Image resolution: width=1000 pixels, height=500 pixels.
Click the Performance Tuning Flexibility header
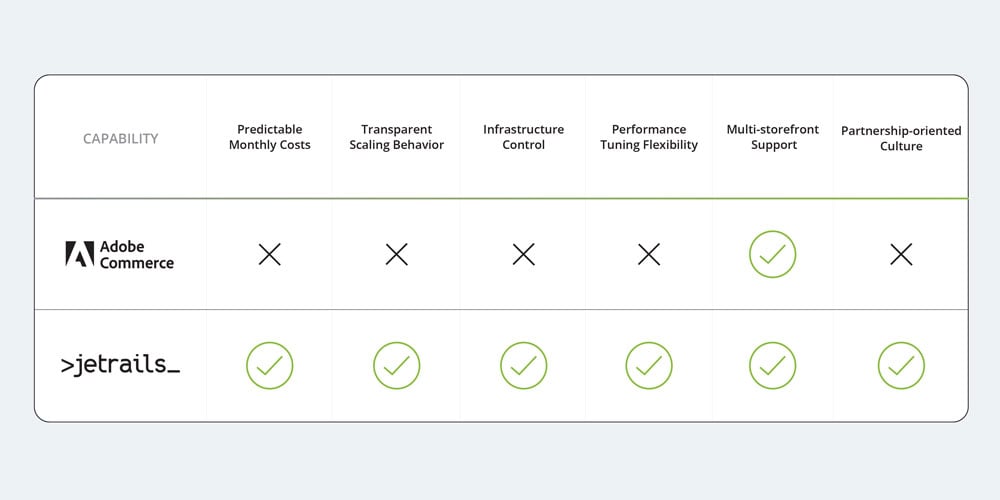click(x=649, y=137)
